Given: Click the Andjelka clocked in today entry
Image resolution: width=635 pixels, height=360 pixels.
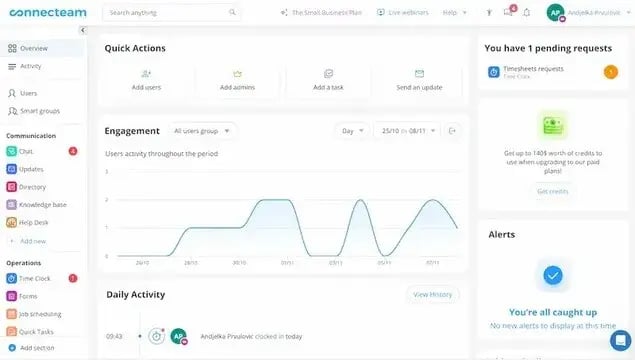Looking at the screenshot, I should (x=251, y=336).
